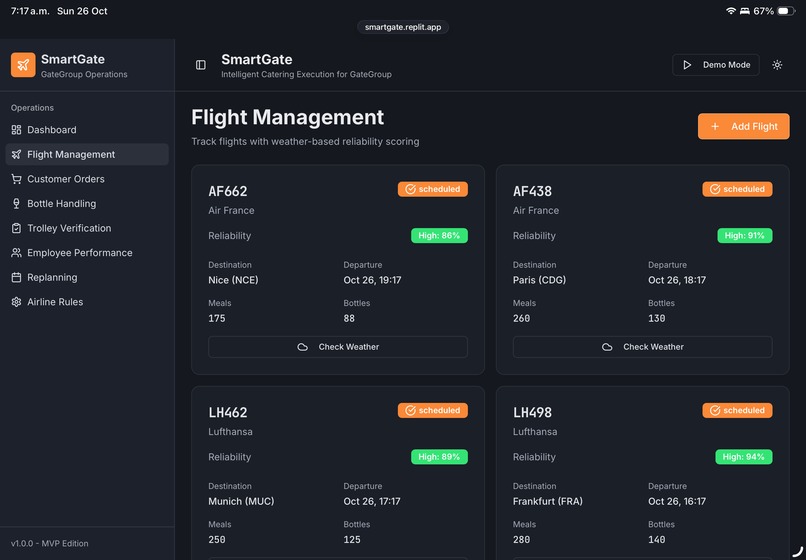
Task: Click the High: 94% reliability badge
Action: 743,457
